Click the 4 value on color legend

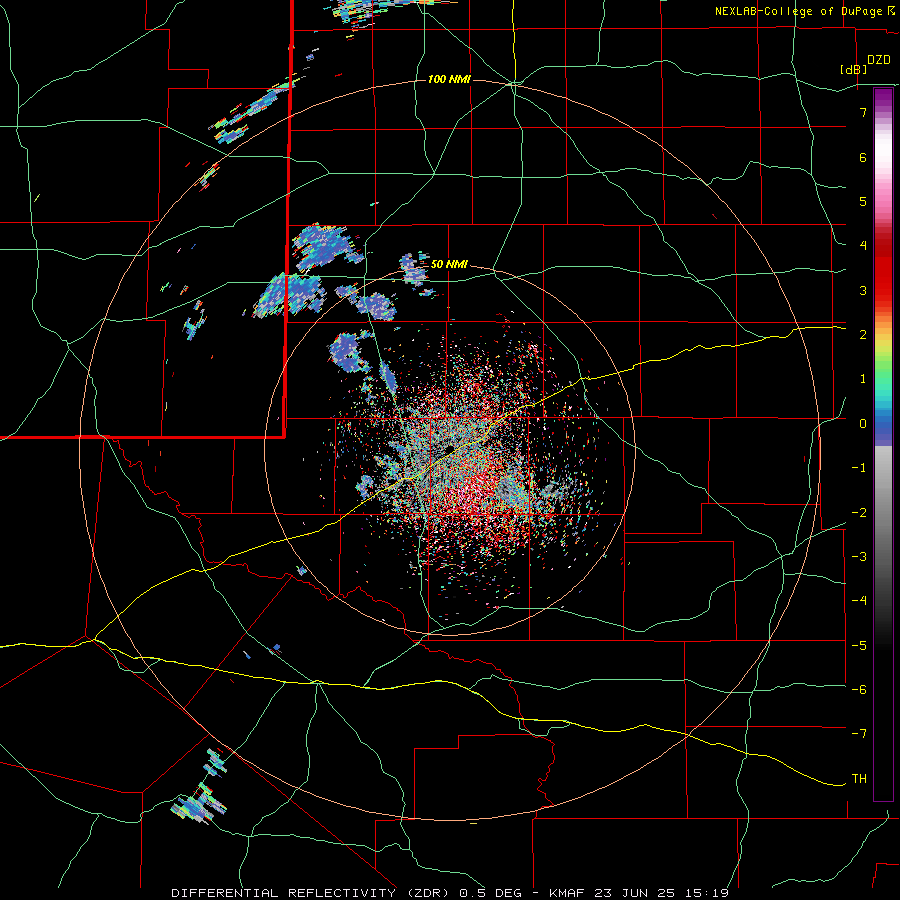(863, 246)
